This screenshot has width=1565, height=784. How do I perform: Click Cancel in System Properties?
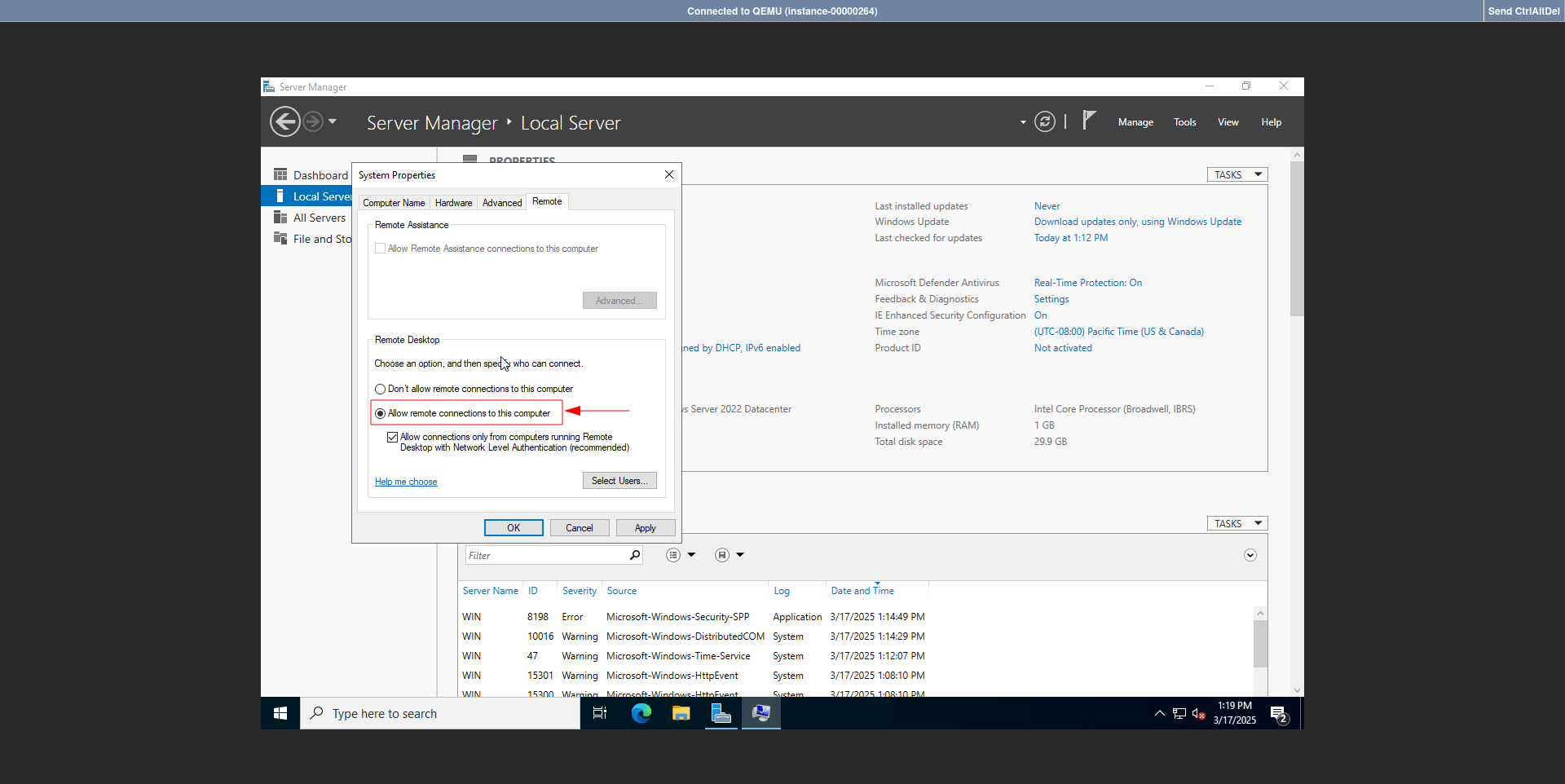(580, 528)
